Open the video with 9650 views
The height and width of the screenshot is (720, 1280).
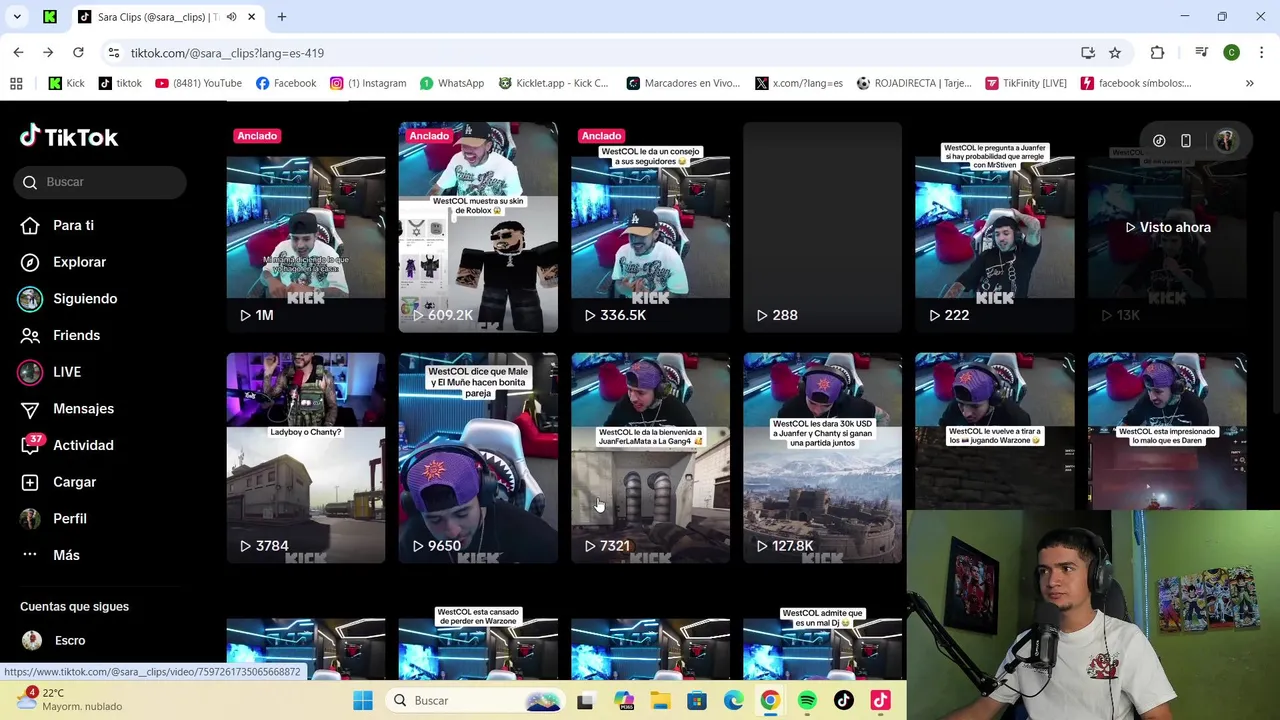[x=478, y=457]
